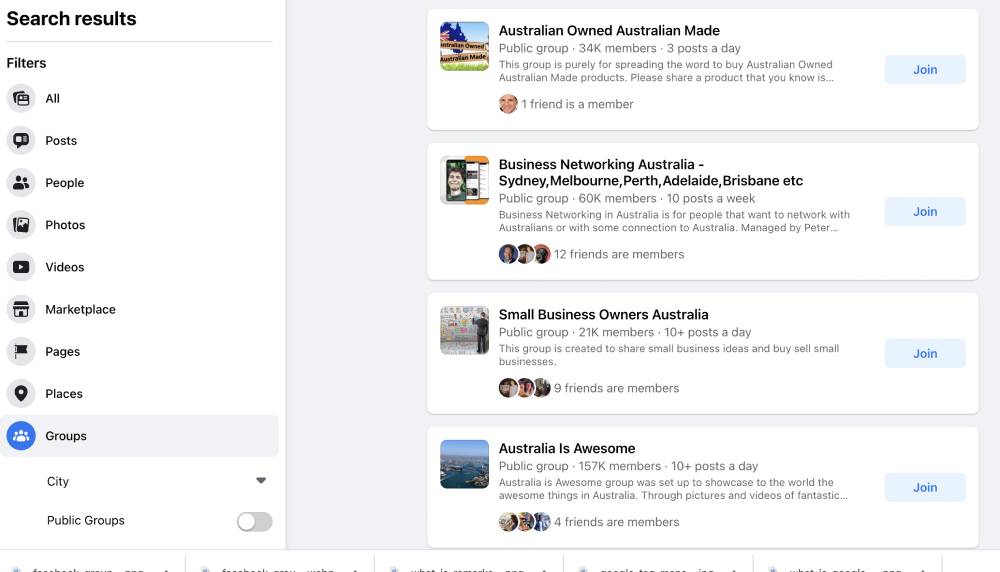Click '12 friends are members' text

[619, 254]
